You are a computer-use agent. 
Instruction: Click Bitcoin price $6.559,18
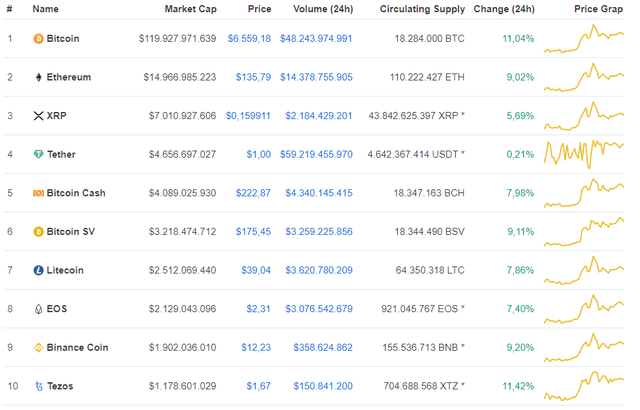[249, 39]
